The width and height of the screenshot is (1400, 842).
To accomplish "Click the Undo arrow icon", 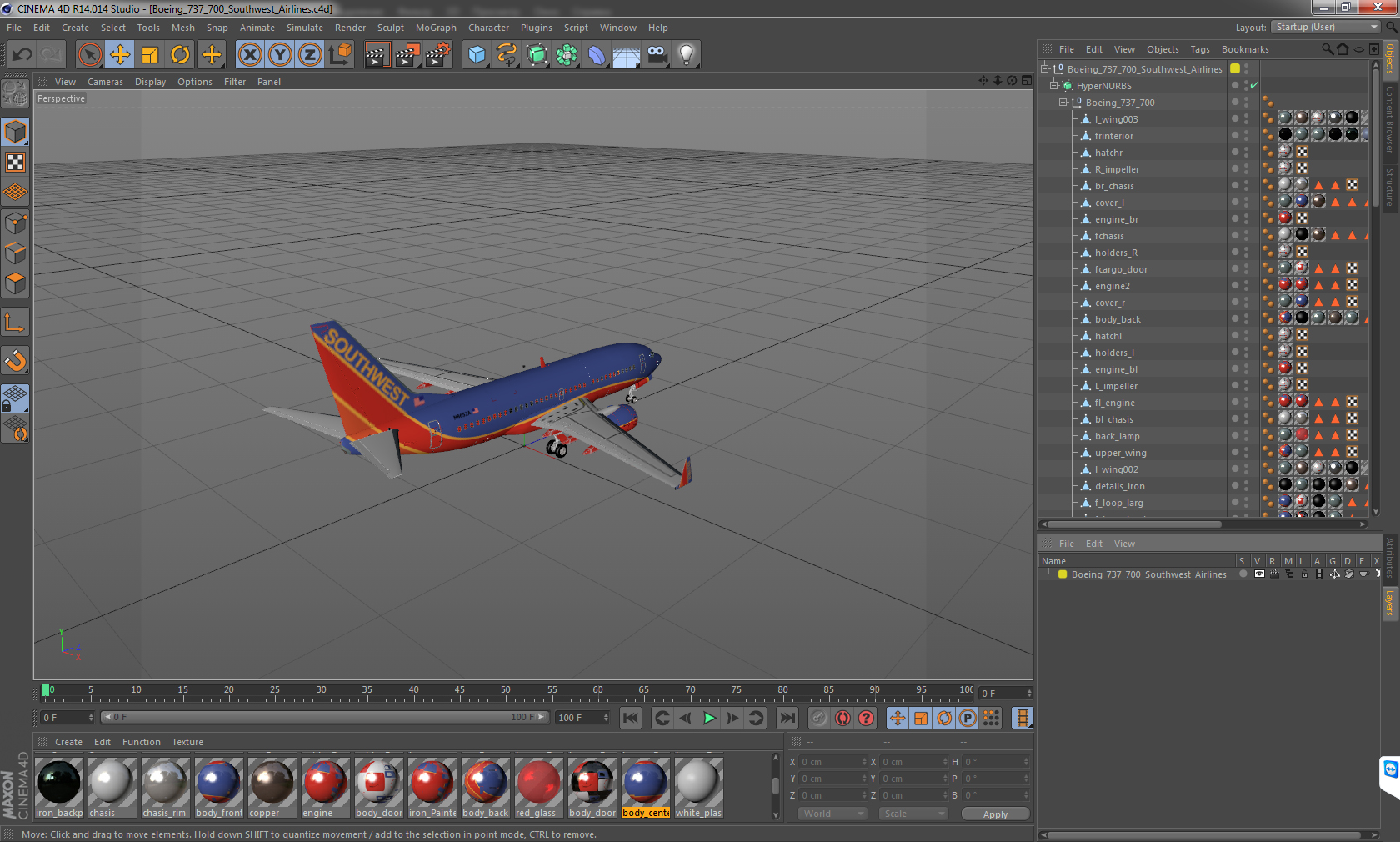I will pyautogui.click(x=22, y=55).
